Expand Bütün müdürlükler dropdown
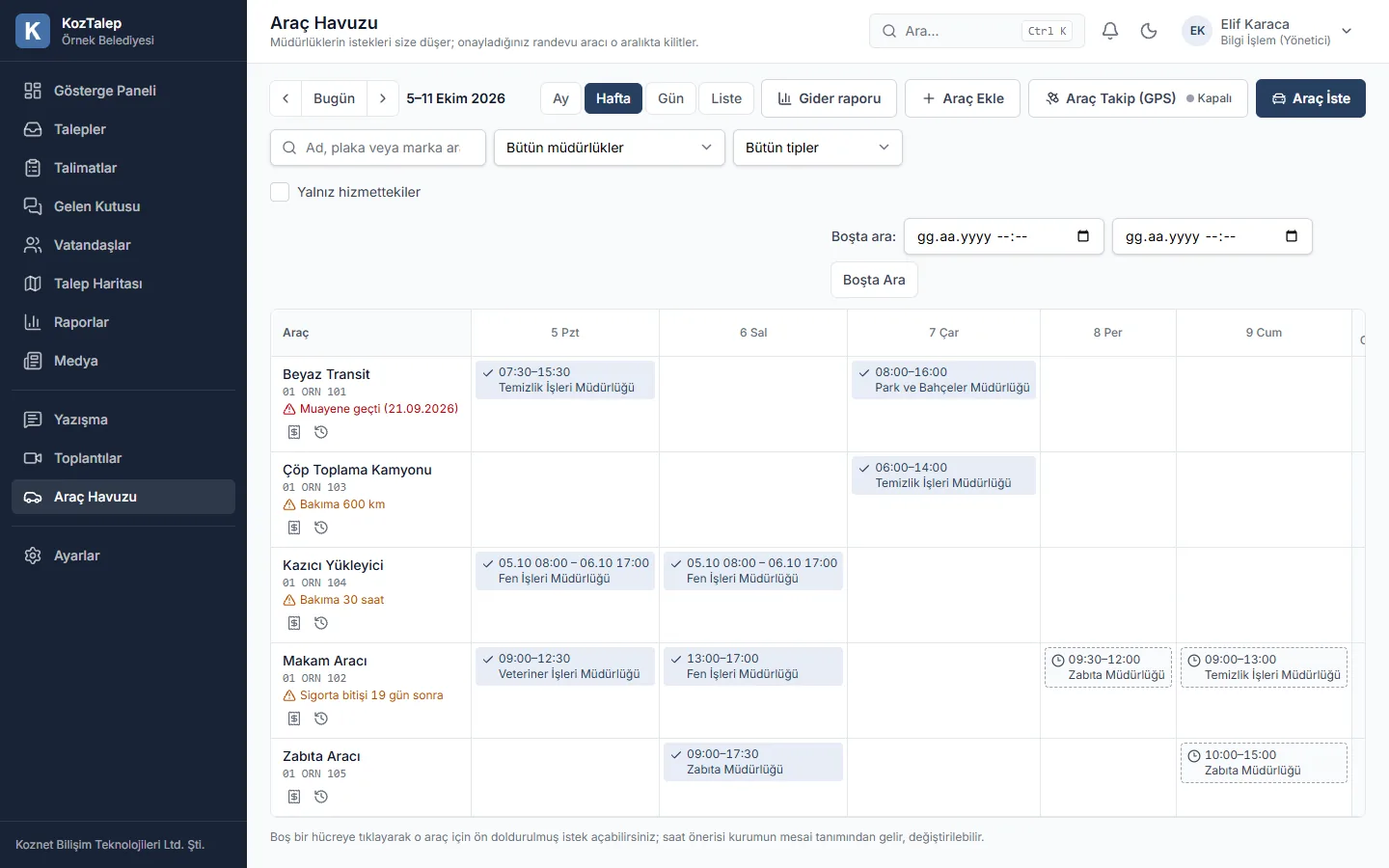The image size is (1389, 868). pos(610,148)
